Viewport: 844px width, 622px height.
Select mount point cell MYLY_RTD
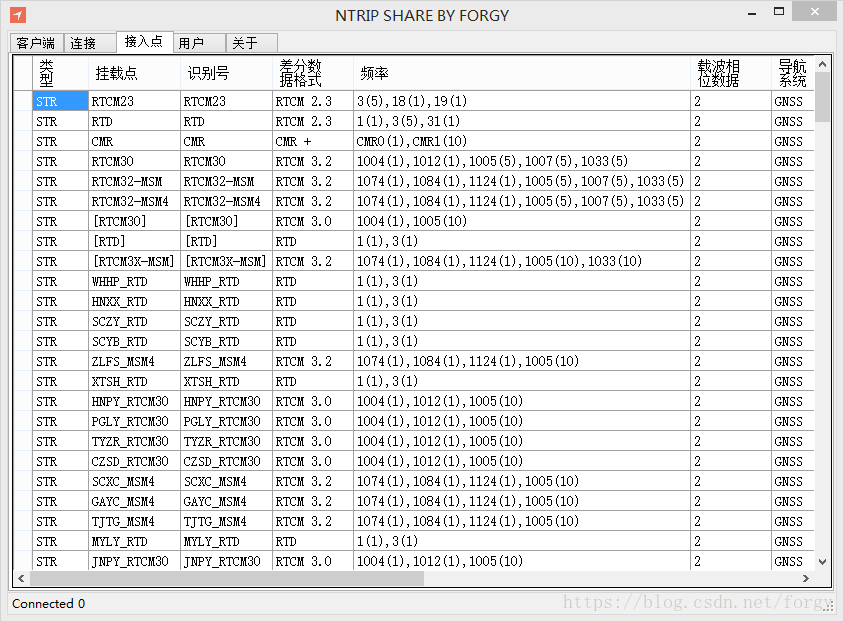(x=134, y=541)
